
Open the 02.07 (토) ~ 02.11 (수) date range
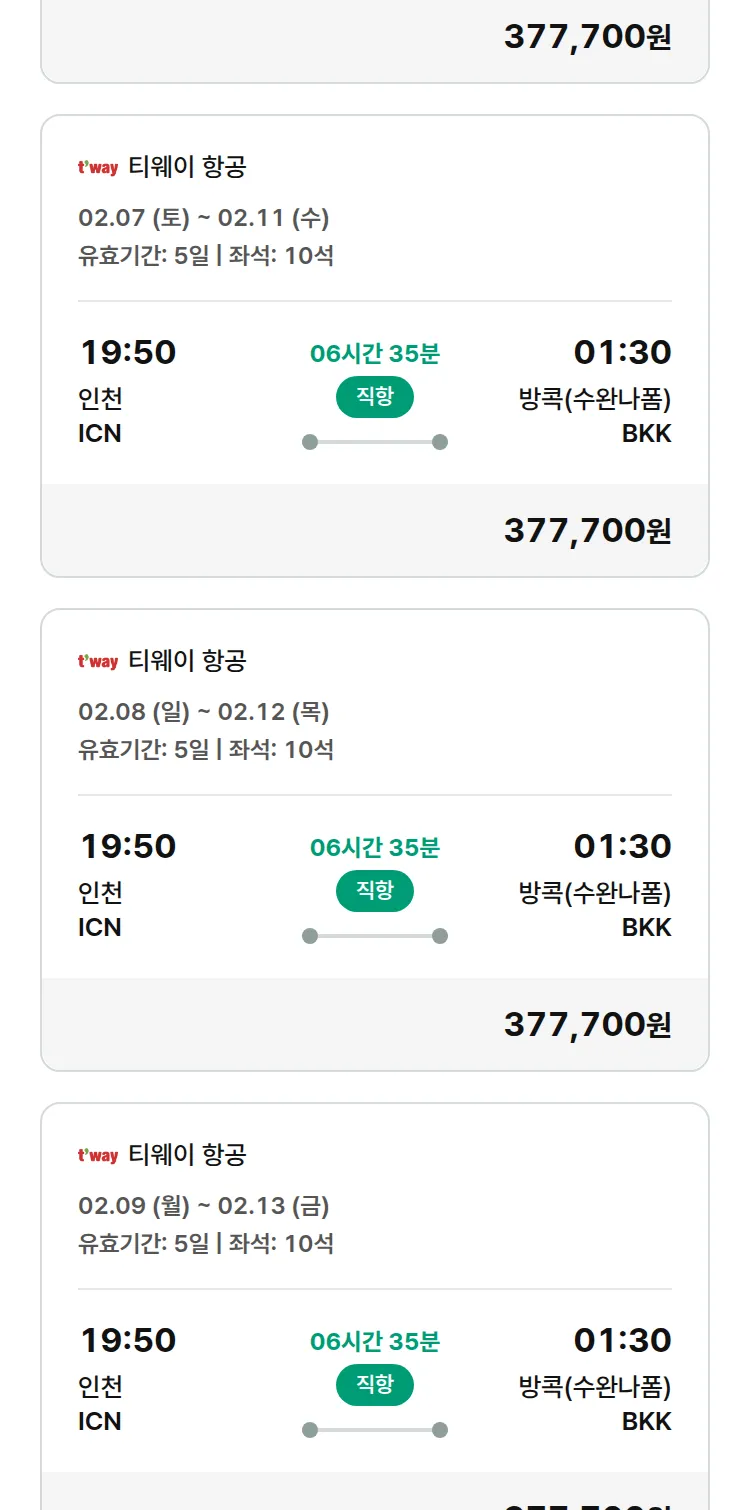[x=204, y=218]
